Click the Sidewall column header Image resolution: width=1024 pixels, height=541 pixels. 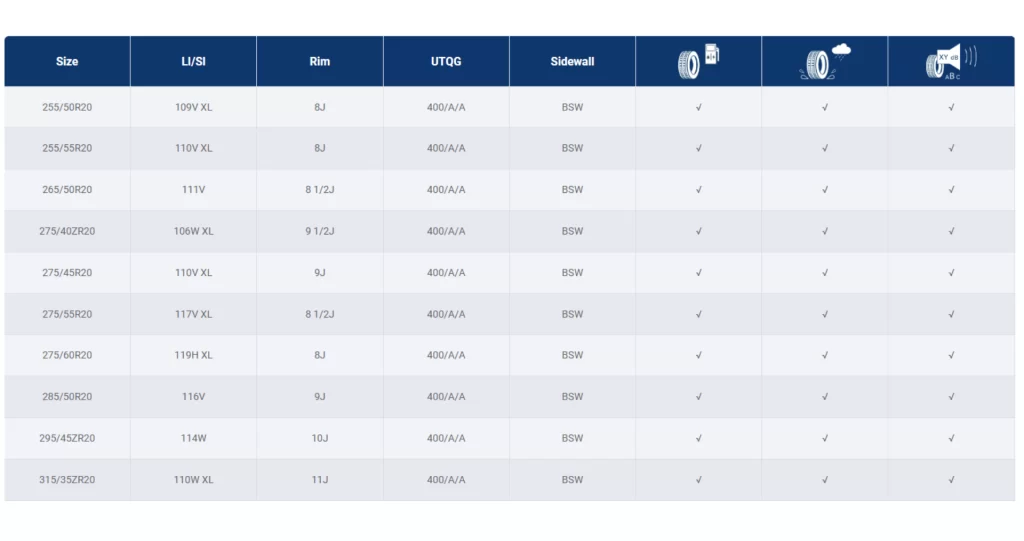click(572, 61)
